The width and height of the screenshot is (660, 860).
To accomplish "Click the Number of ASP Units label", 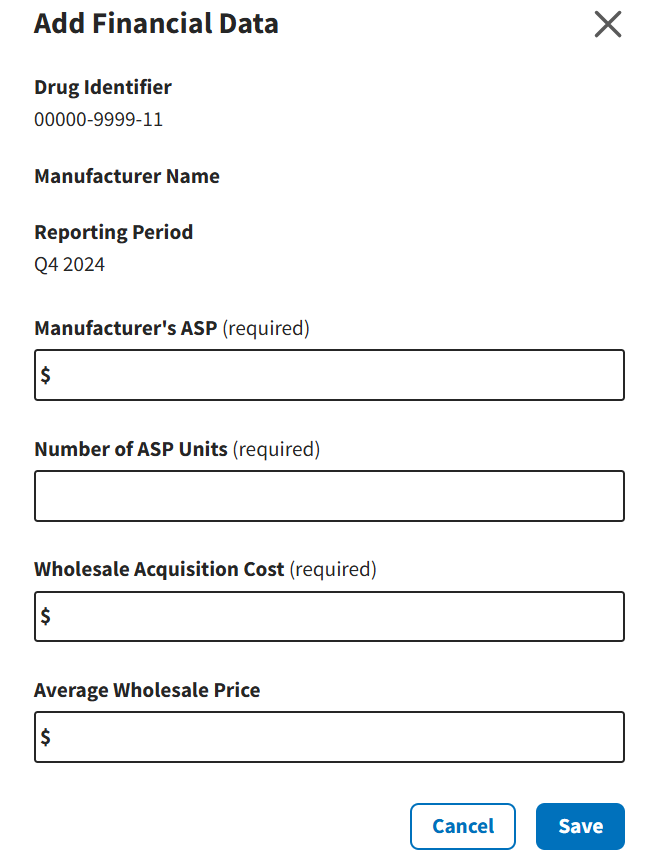I will [x=177, y=449].
